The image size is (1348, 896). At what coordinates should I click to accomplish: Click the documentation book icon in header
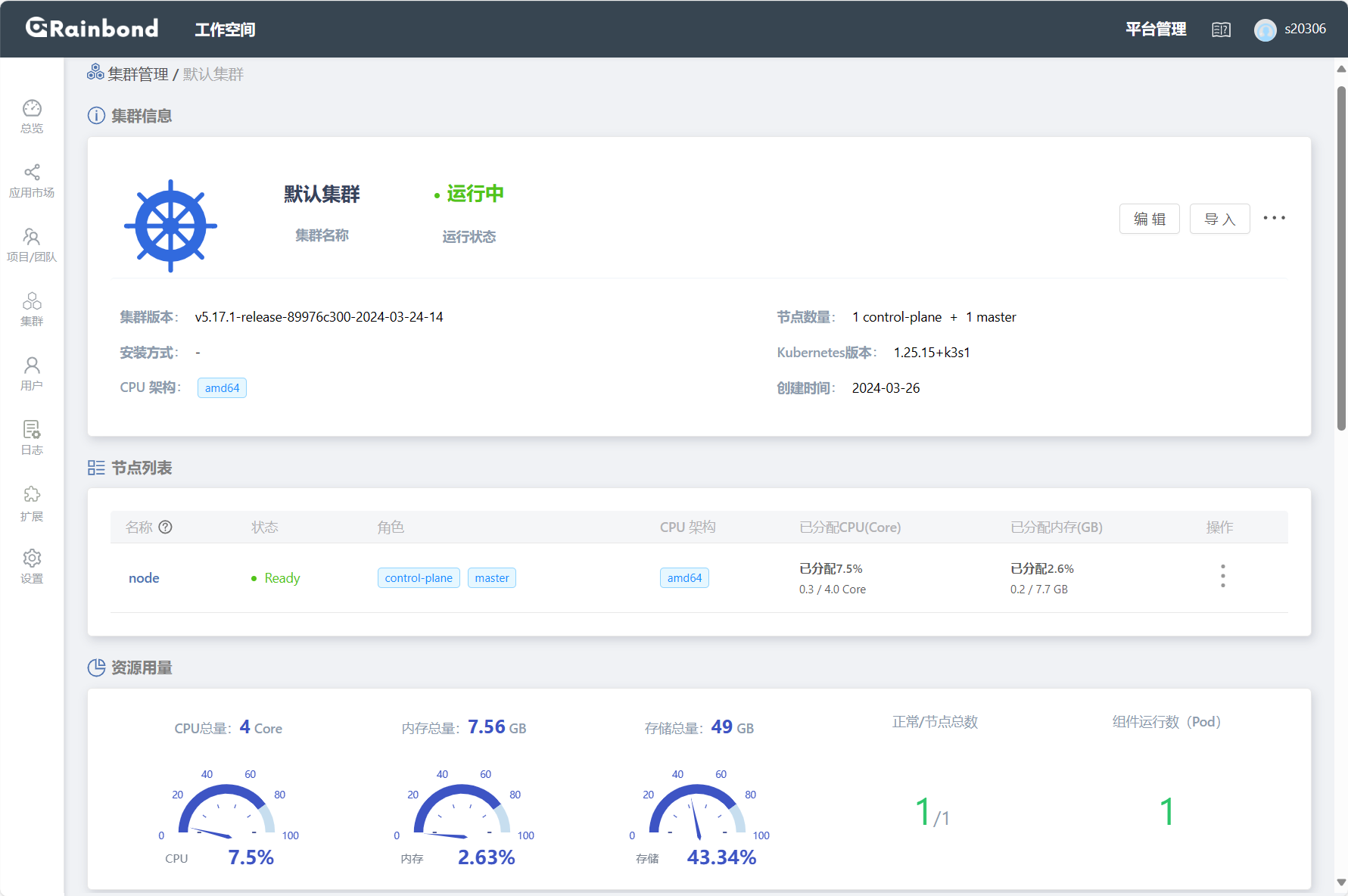[x=1221, y=30]
